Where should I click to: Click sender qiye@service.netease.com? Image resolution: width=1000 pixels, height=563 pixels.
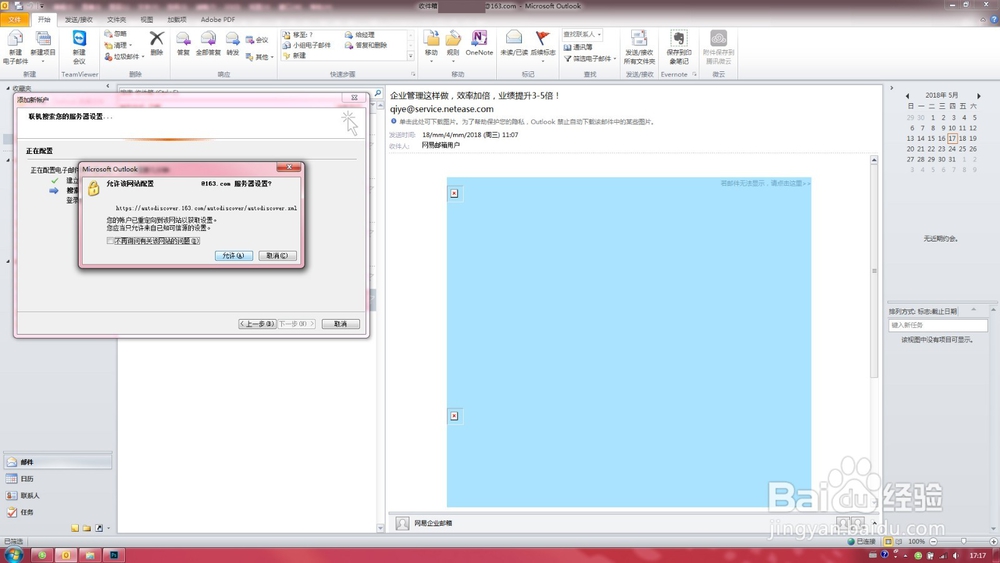[x=441, y=109]
